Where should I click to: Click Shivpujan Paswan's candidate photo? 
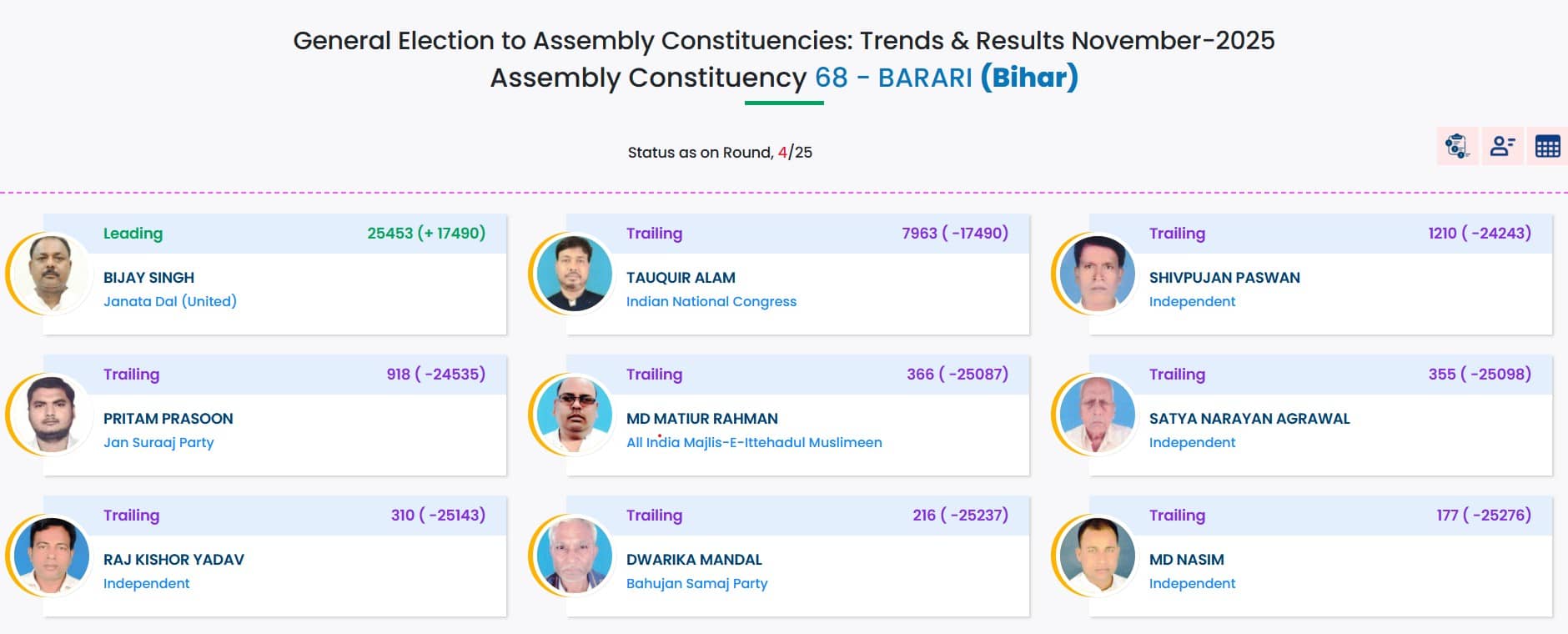(1097, 274)
